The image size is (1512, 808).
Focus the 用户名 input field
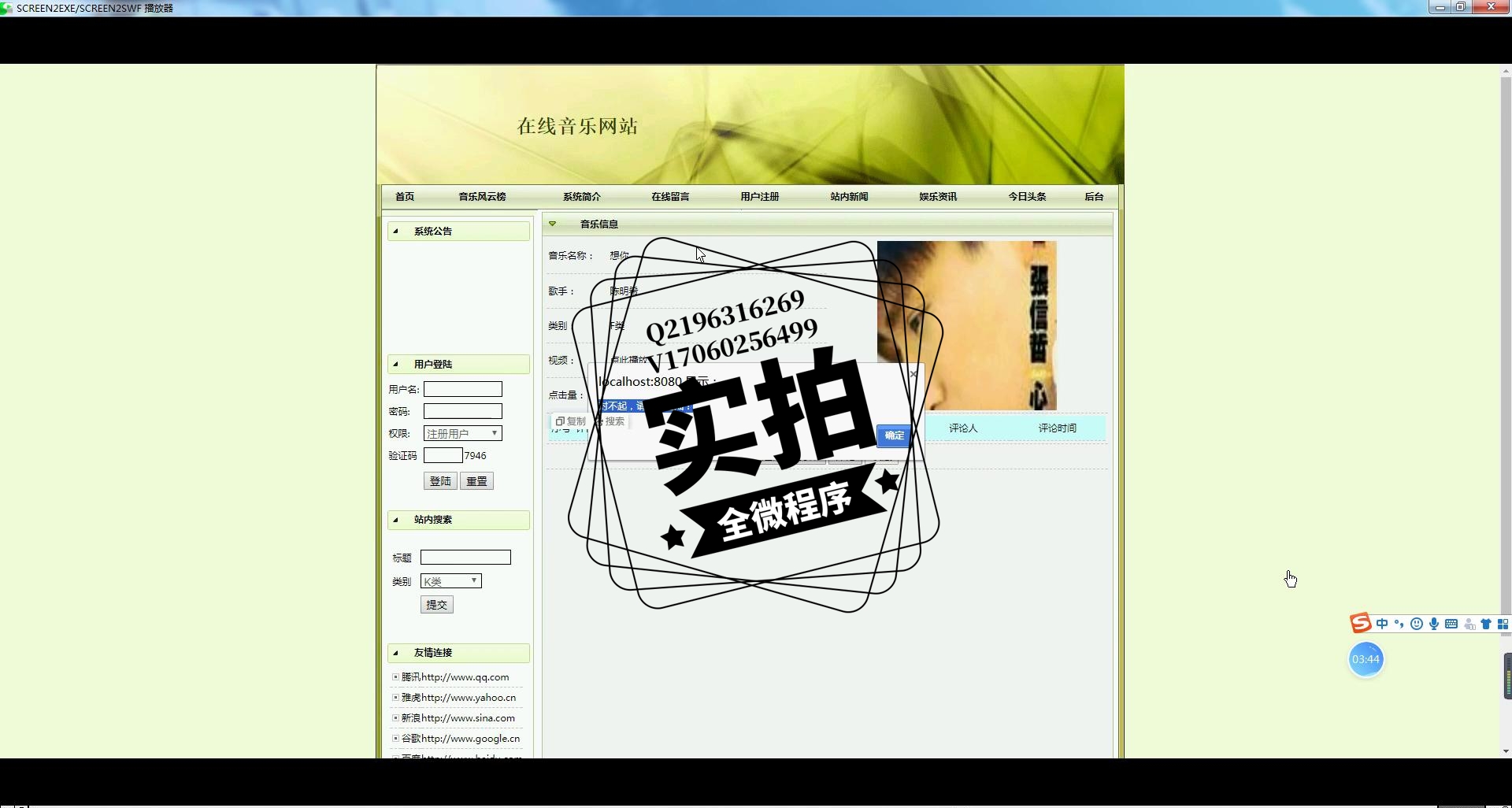tap(462, 389)
